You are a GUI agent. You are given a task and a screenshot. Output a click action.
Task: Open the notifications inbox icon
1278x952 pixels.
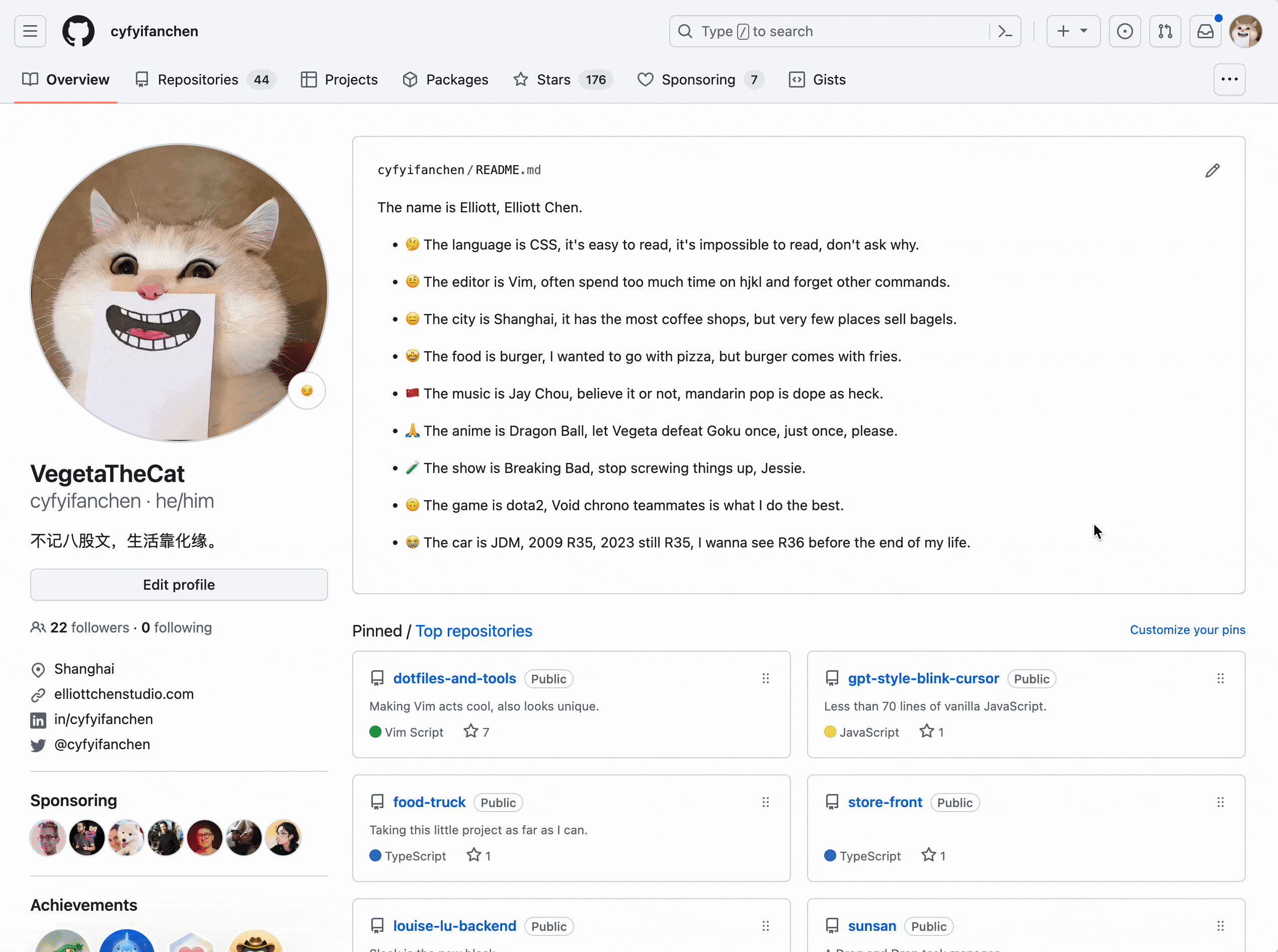pyautogui.click(x=1205, y=31)
